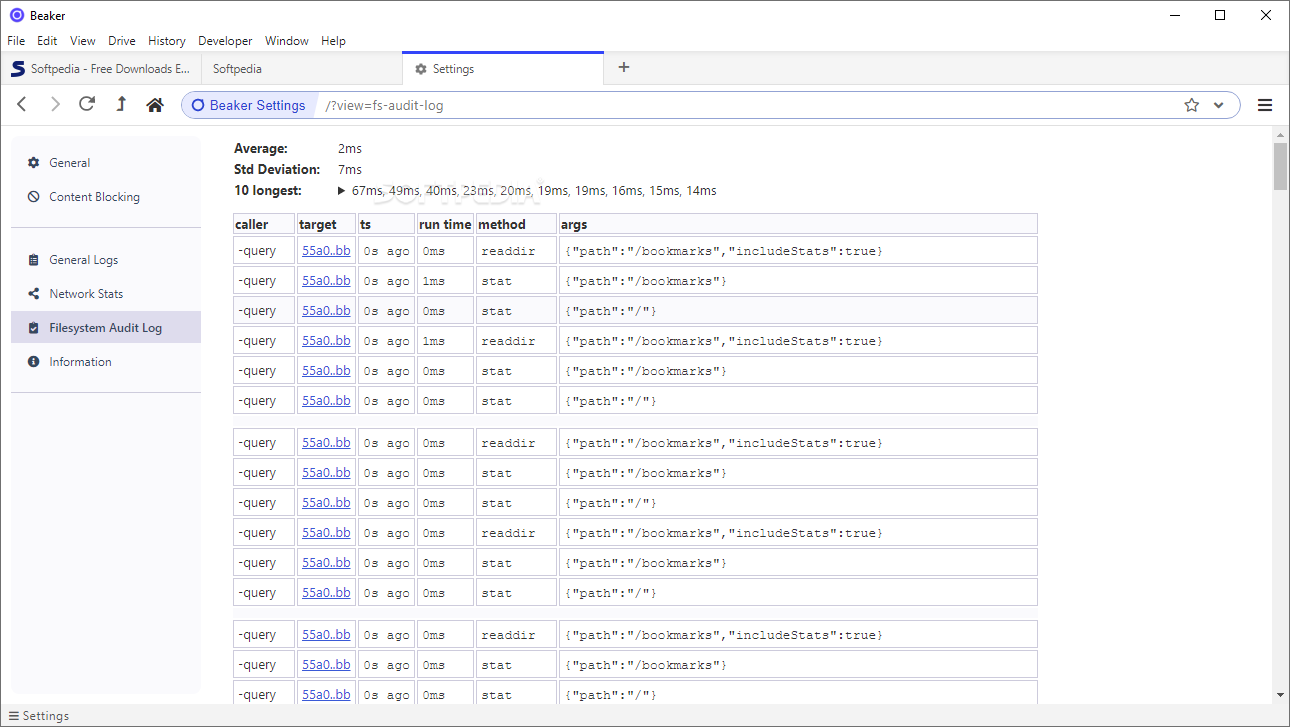Open the File menu
Image resolution: width=1290 pixels, height=727 pixels.
16,41
